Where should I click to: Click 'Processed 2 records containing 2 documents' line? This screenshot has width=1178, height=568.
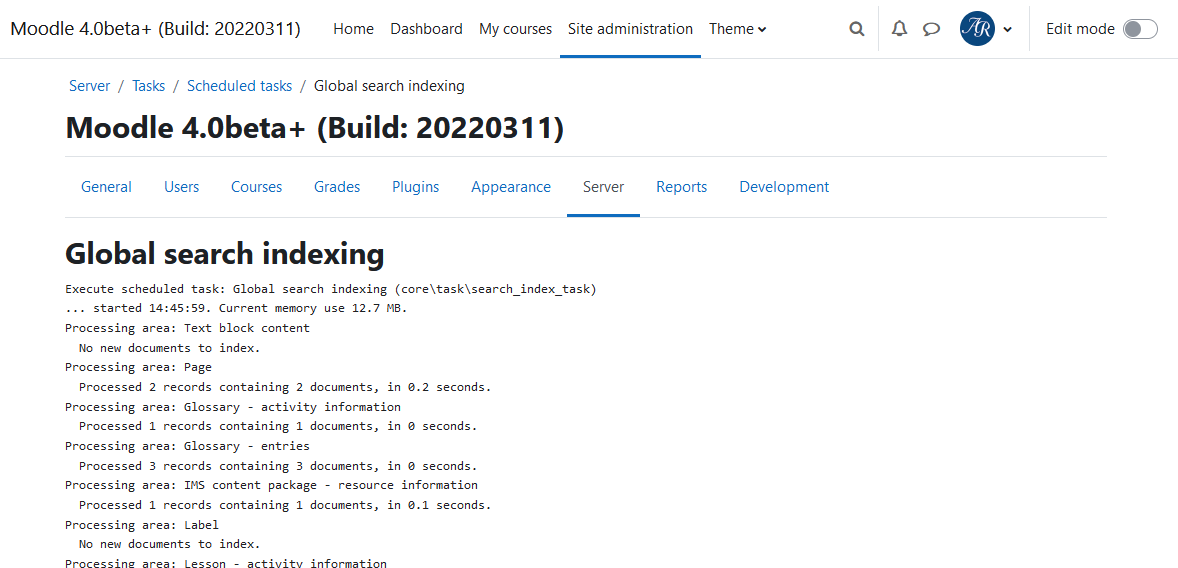(x=285, y=387)
